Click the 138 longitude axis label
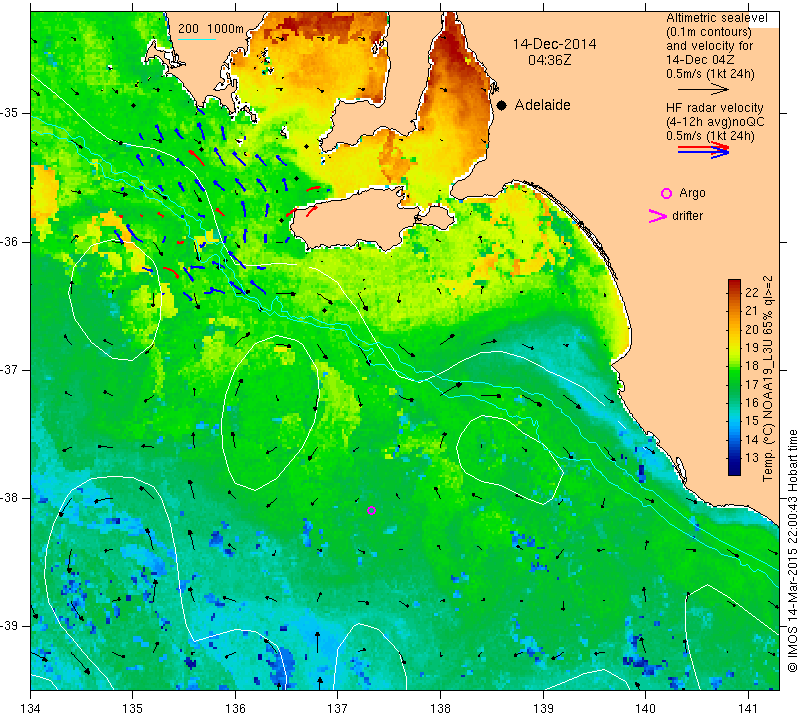The width and height of the screenshot is (800, 720). [x=440, y=708]
